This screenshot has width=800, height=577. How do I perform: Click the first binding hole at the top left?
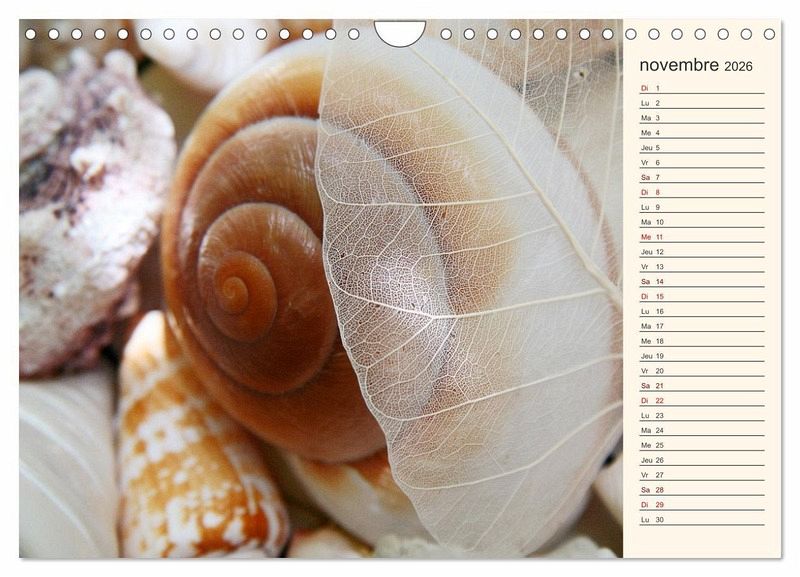coord(30,34)
